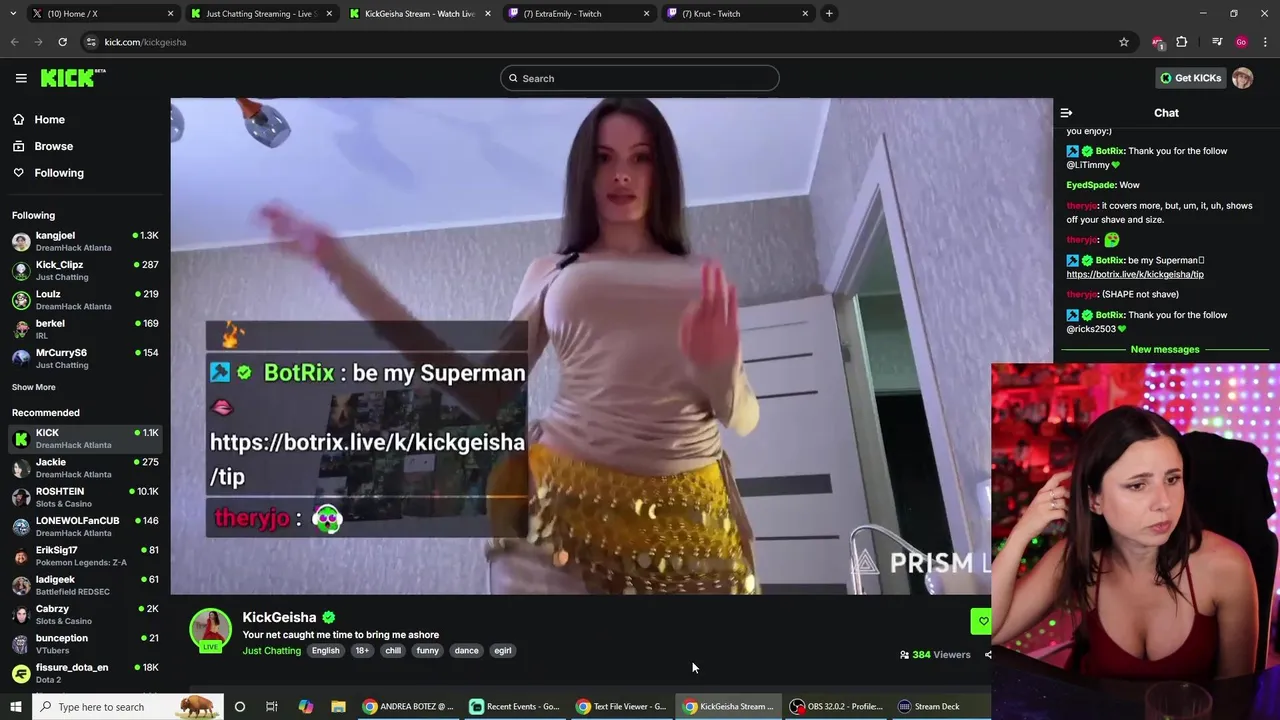Jump to New messages in chat
The width and height of the screenshot is (1280, 720).
tap(1165, 349)
